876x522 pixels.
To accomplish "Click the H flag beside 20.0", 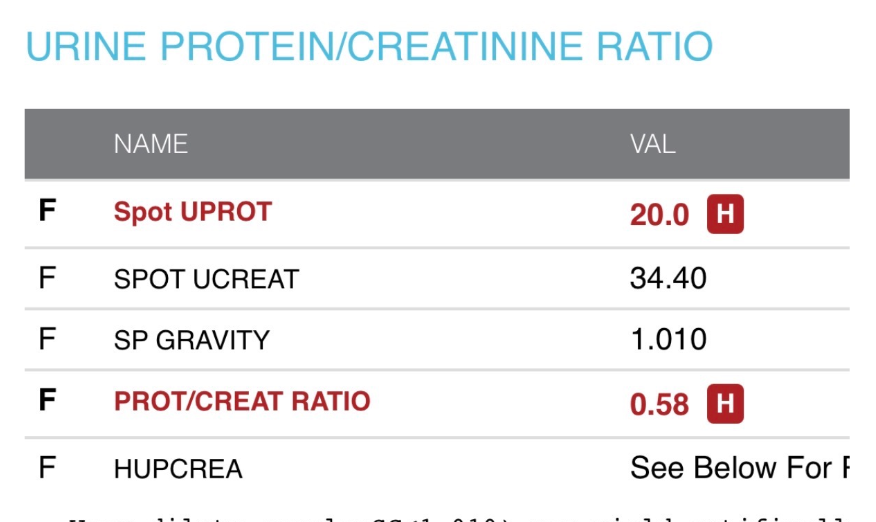I will pyautogui.click(x=725, y=214).
